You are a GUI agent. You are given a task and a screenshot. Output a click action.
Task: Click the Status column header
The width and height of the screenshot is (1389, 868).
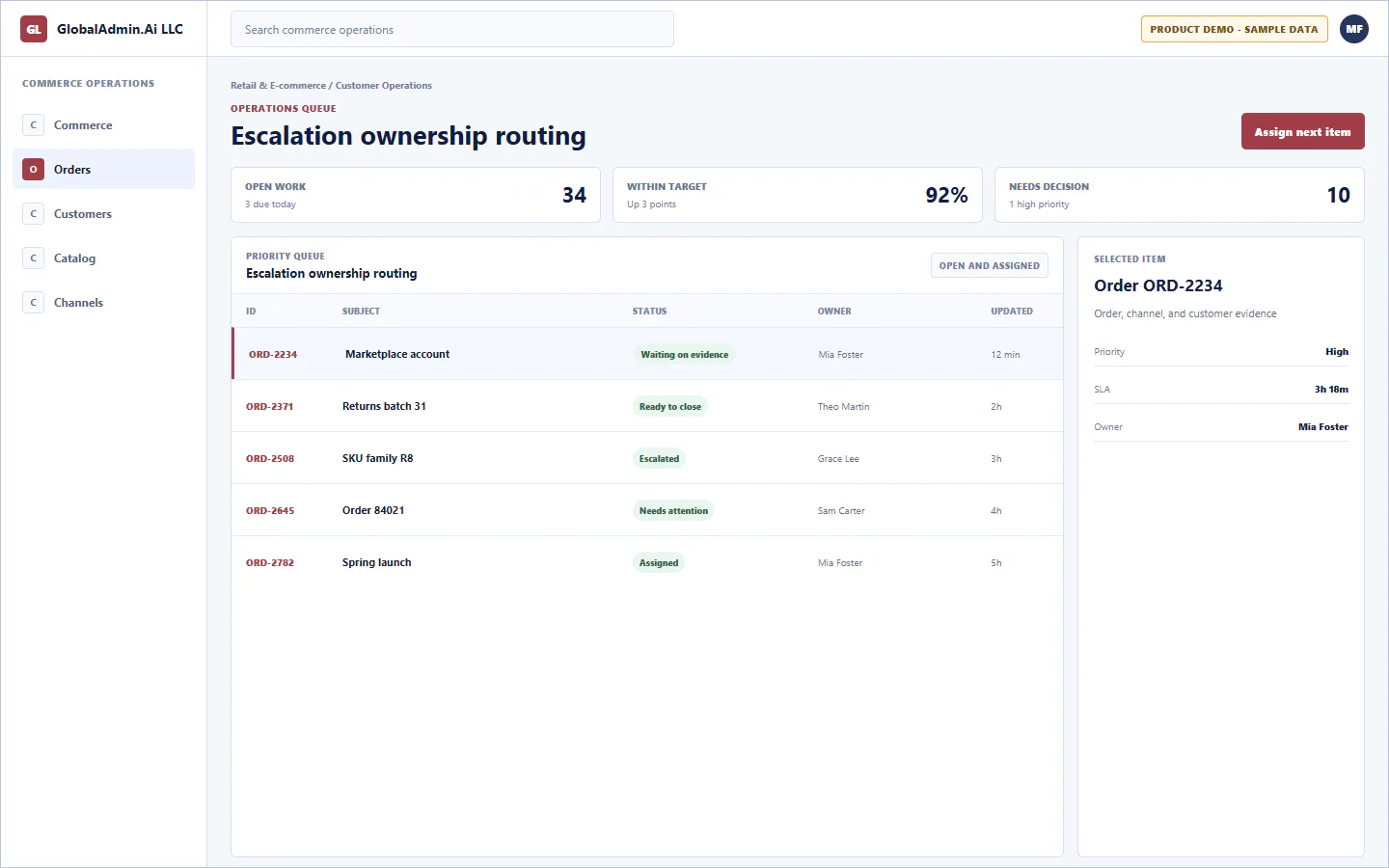pyautogui.click(x=649, y=312)
